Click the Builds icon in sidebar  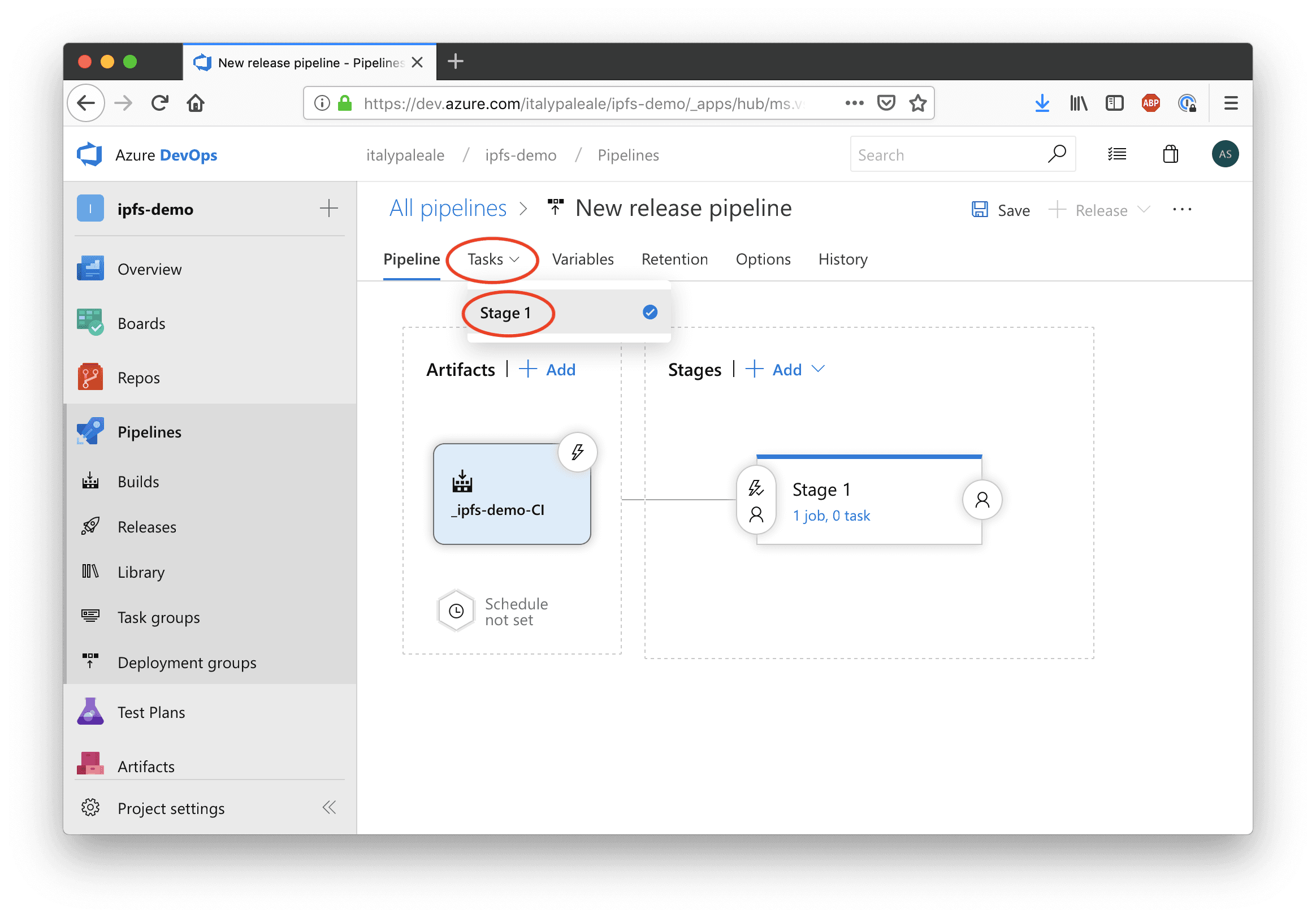tap(90, 481)
